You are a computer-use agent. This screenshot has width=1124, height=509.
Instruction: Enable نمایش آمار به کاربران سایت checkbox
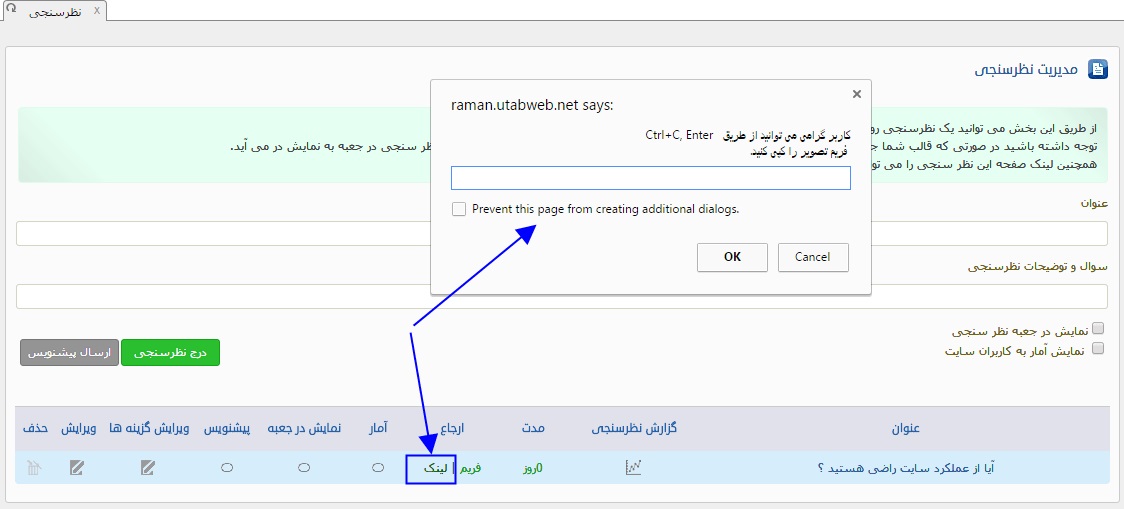click(x=1098, y=349)
